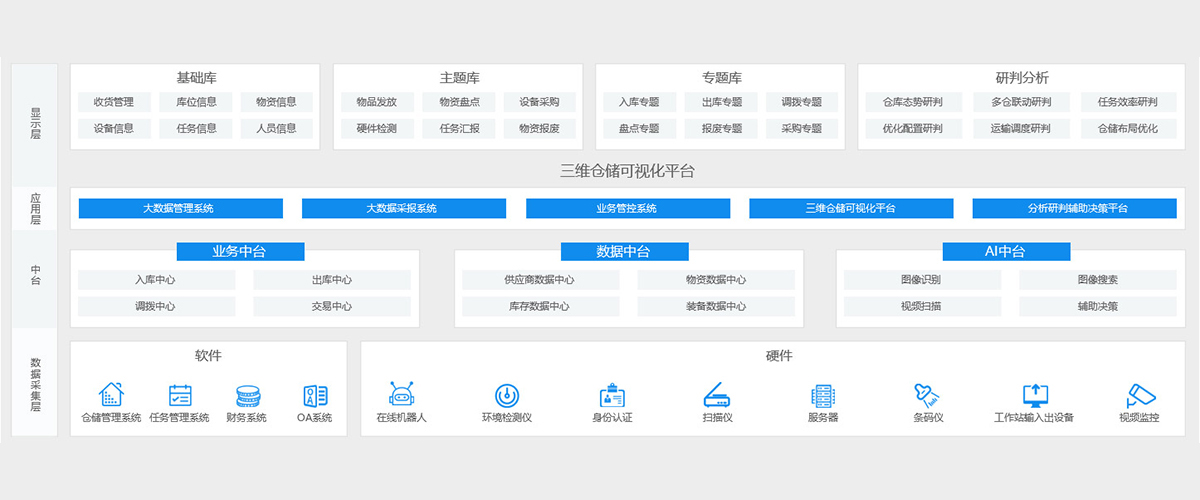Click the 入库专题 tag
Image resolution: width=1200 pixels, height=500 pixels.
pos(639,102)
